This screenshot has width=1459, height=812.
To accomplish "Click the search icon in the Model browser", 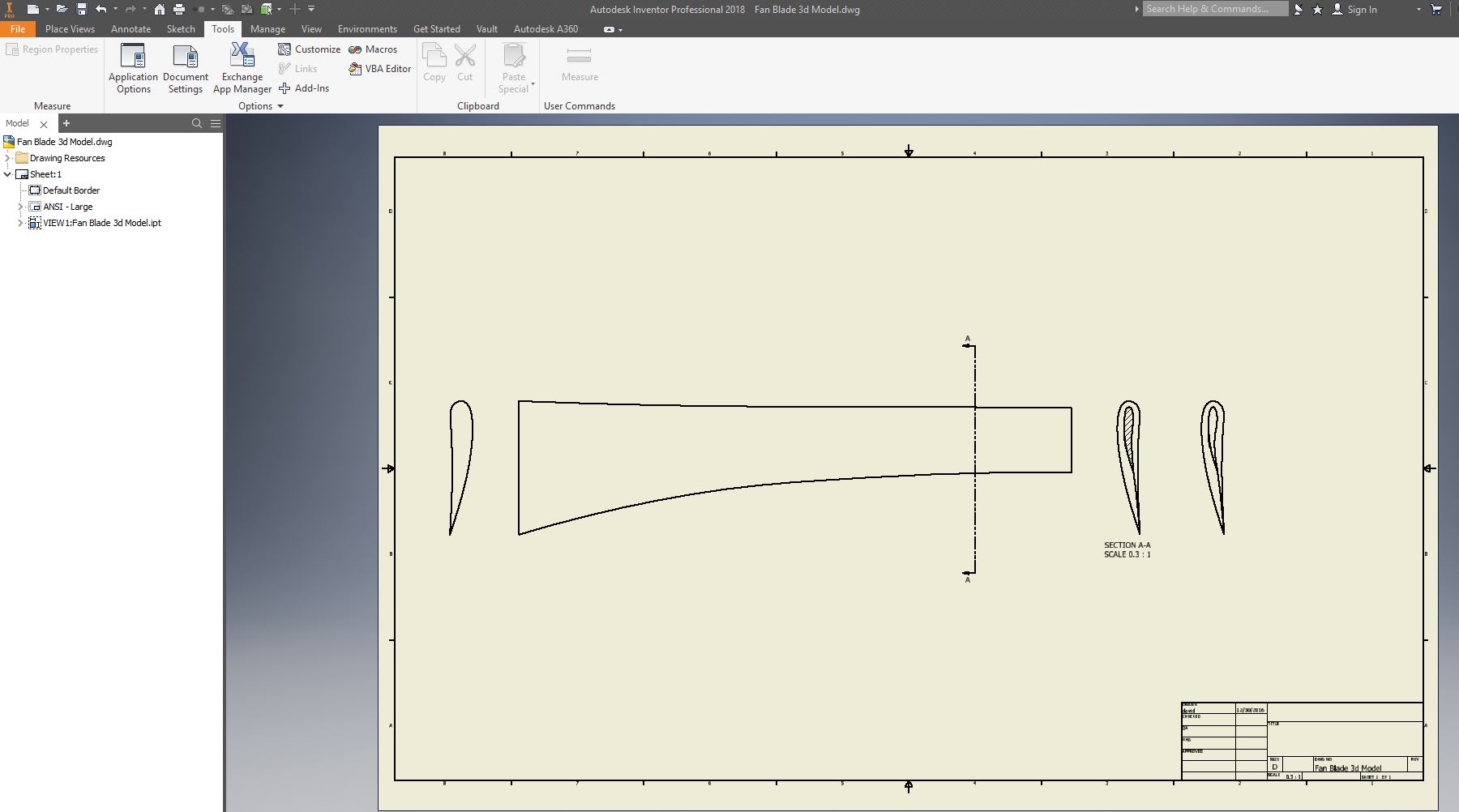I will pos(196,123).
